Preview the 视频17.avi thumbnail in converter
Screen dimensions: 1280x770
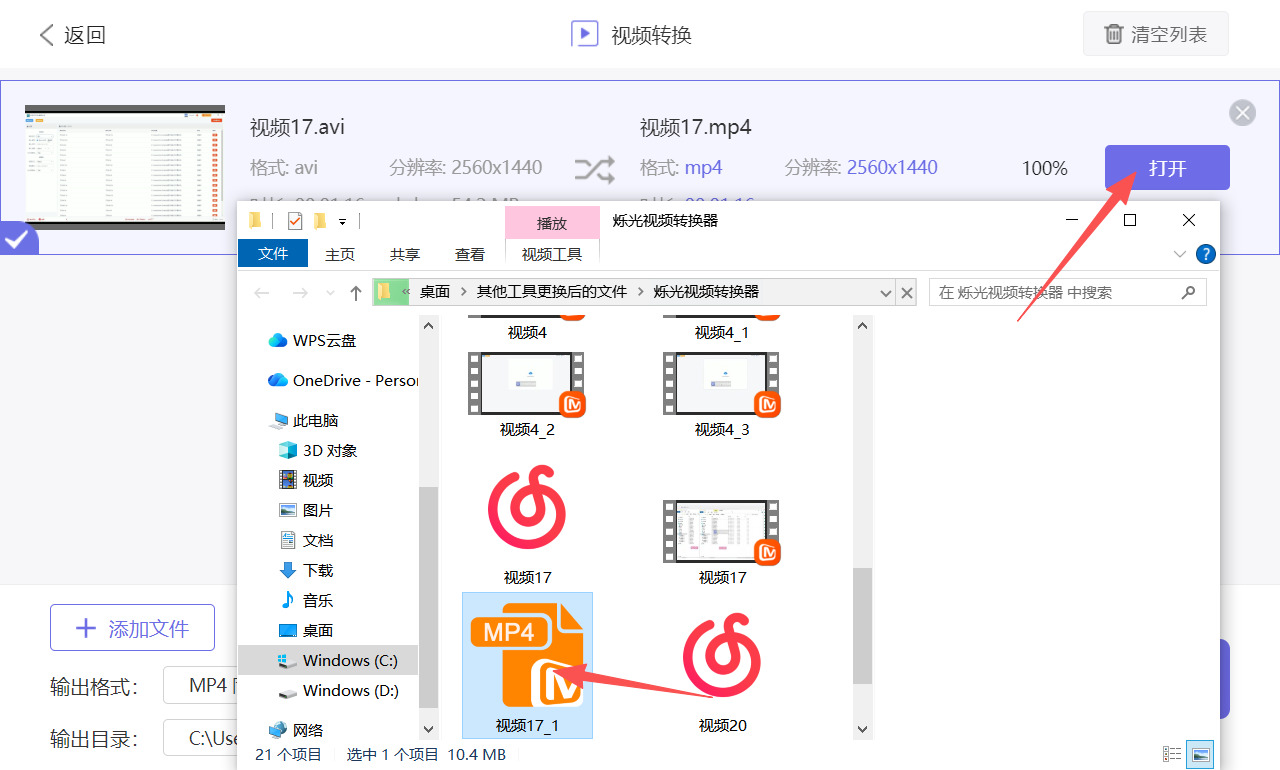click(x=125, y=167)
